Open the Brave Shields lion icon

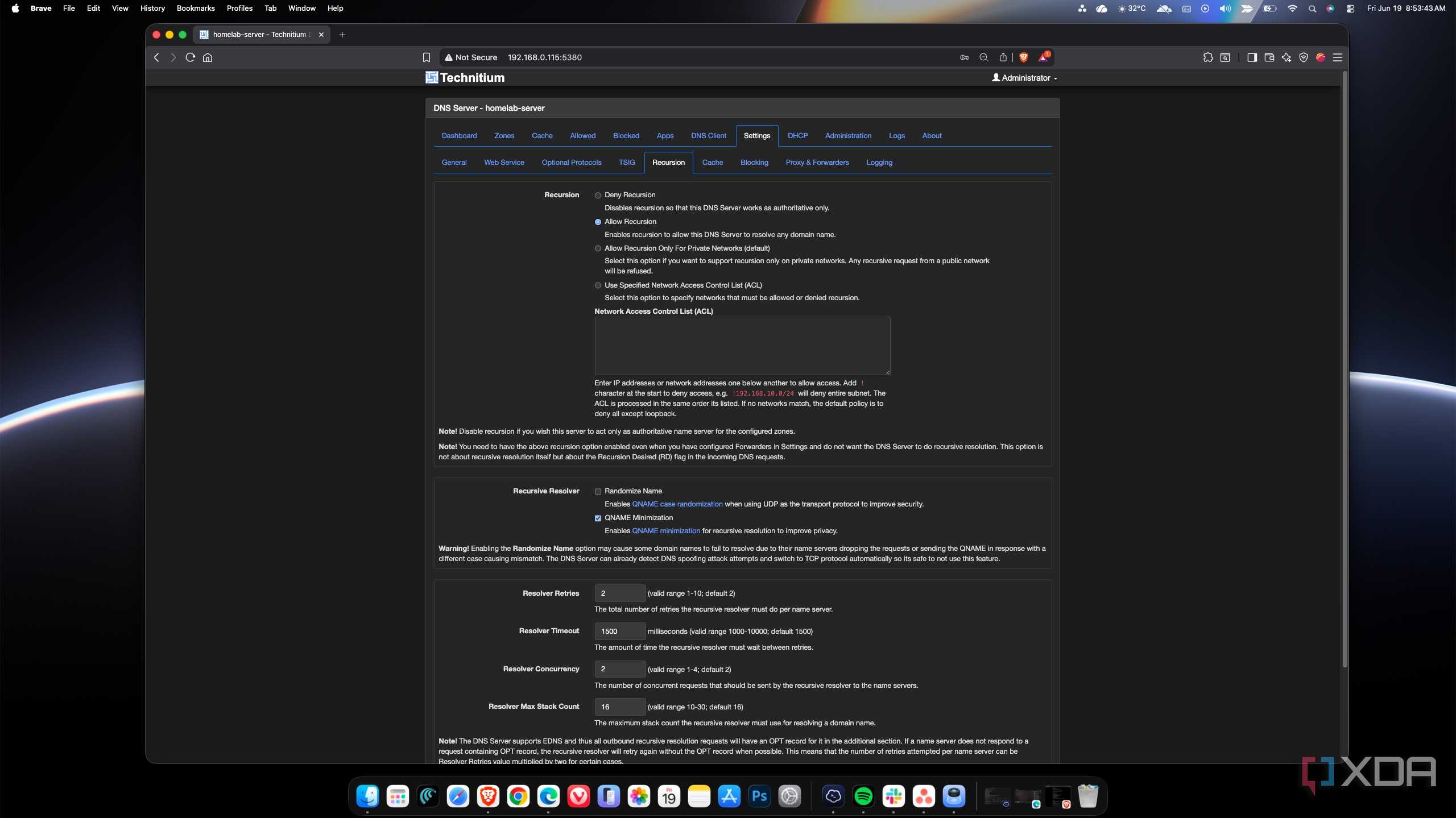click(x=1024, y=57)
